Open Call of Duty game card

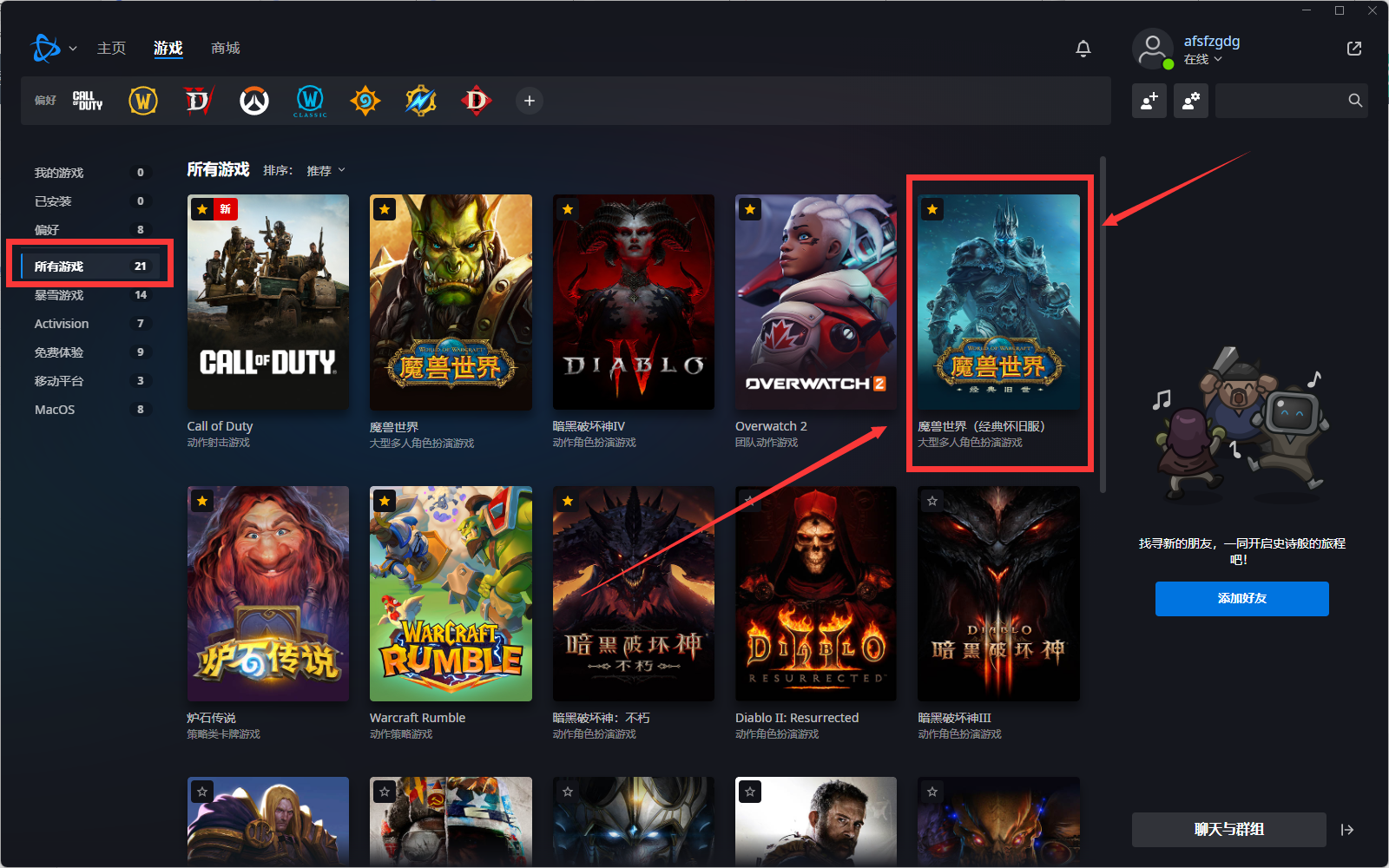pos(268,302)
